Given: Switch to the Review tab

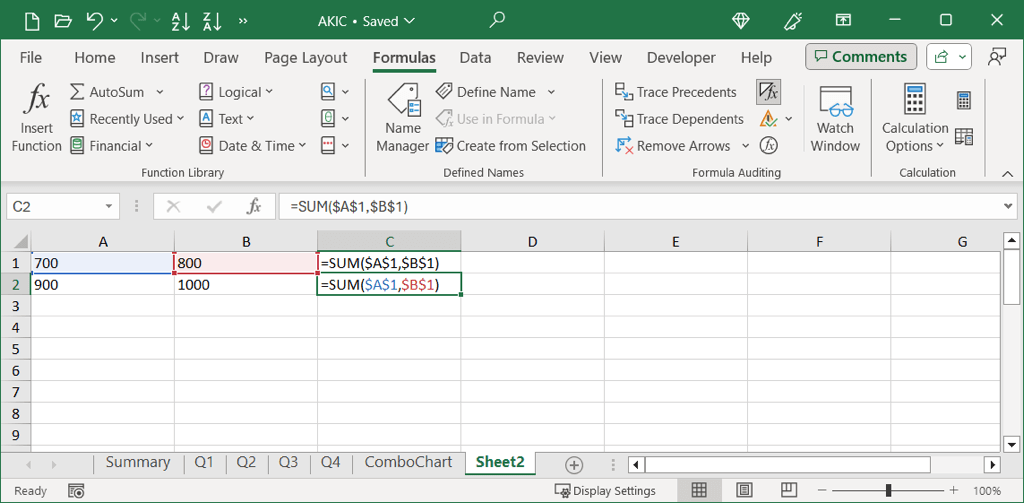Looking at the screenshot, I should 540,57.
